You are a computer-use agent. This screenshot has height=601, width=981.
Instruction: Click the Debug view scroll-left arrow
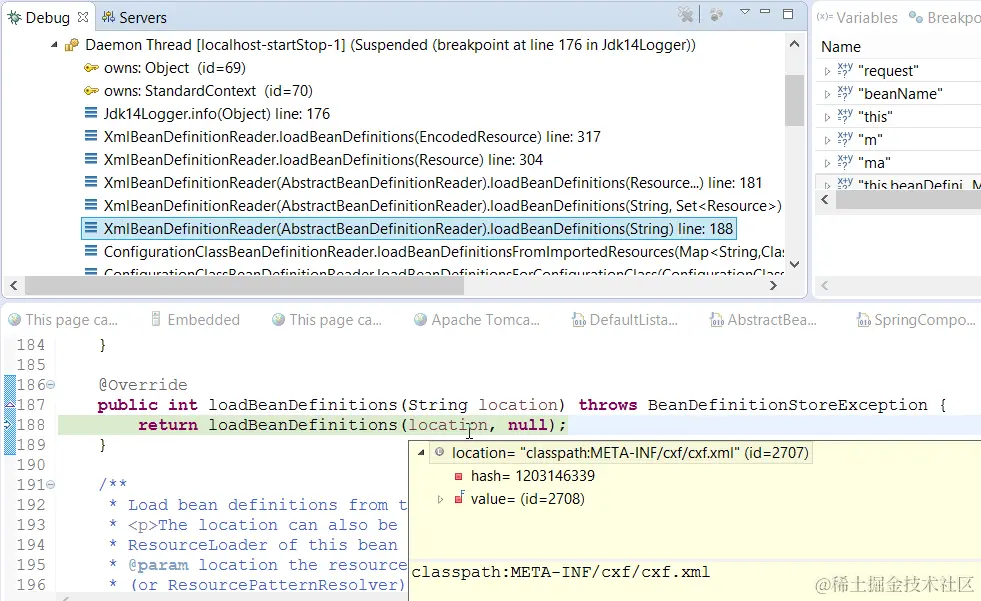pos(14,286)
